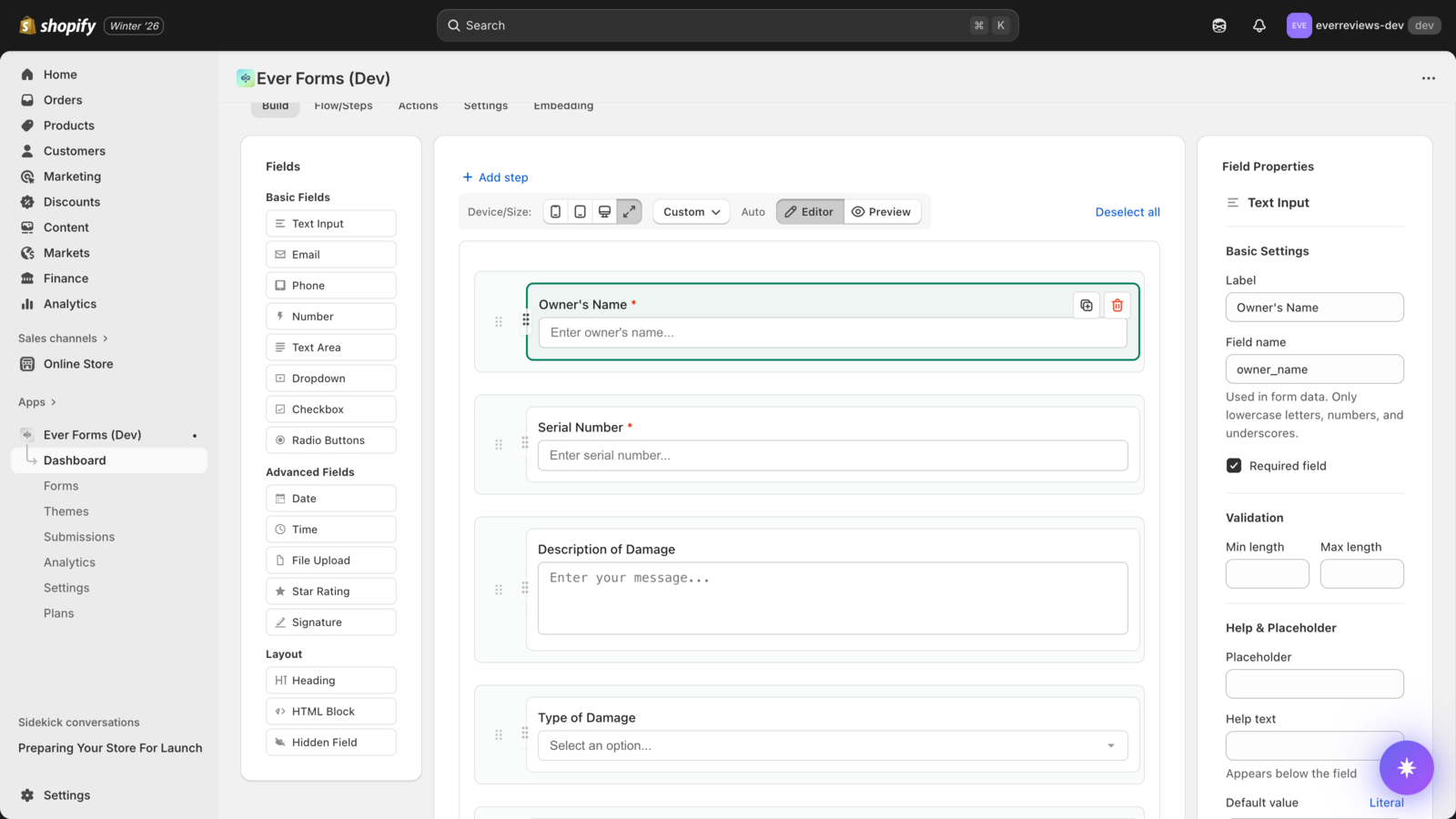Select the mobile device size icon
Image resolution: width=1456 pixels, height=819 pixels.
(555, 212)
